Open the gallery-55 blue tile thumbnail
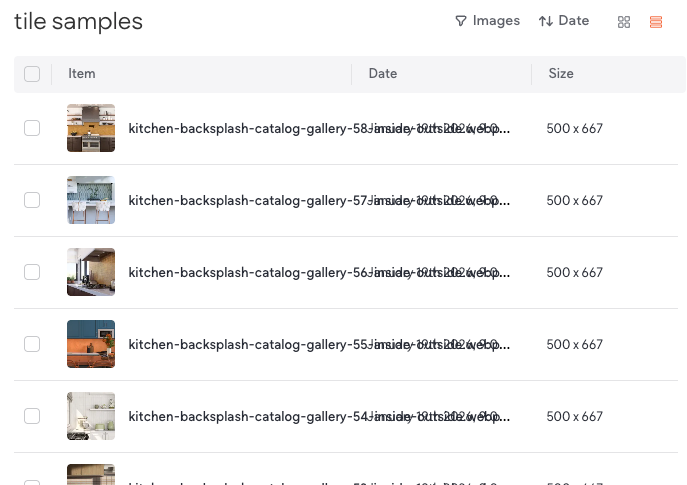687x485 pixels. pyautogui.click(x=91, y=344)
